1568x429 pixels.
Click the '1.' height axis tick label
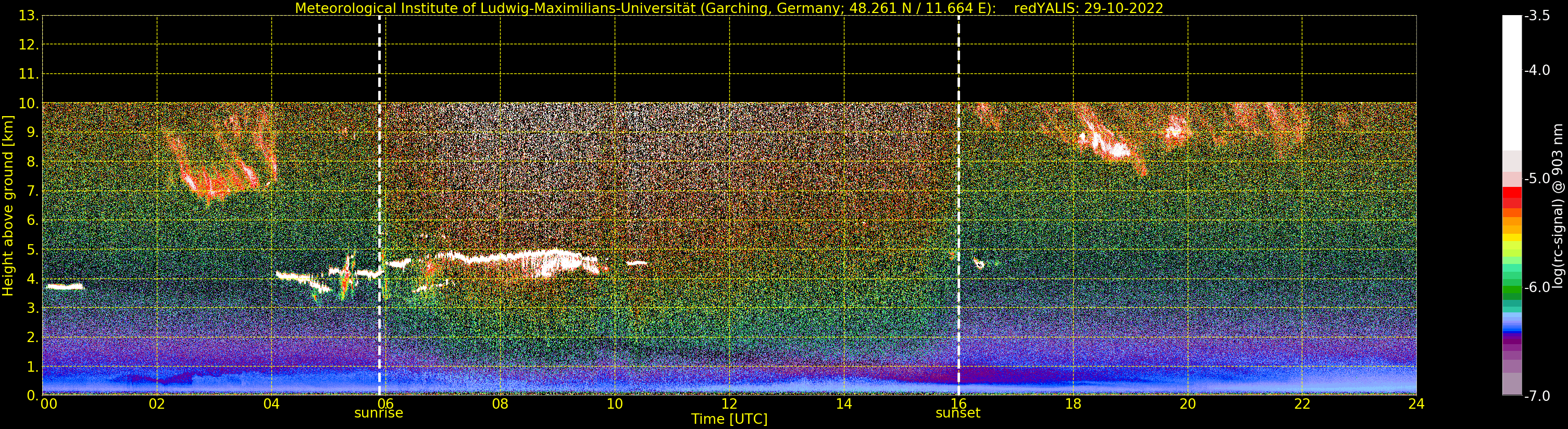coord(33,367)
